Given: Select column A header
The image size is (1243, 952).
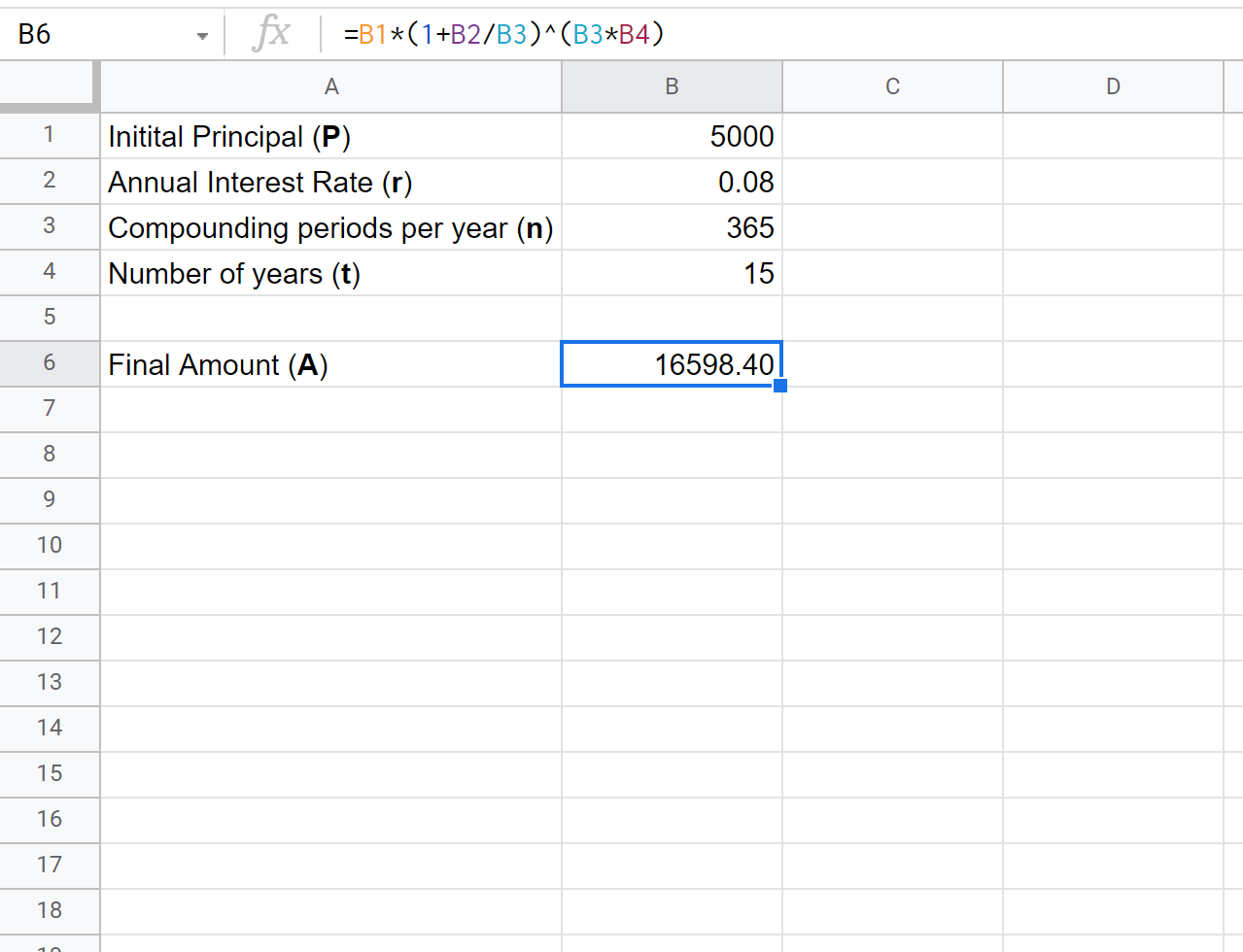Looking at the screenshot, I should (x=331, y=87).
